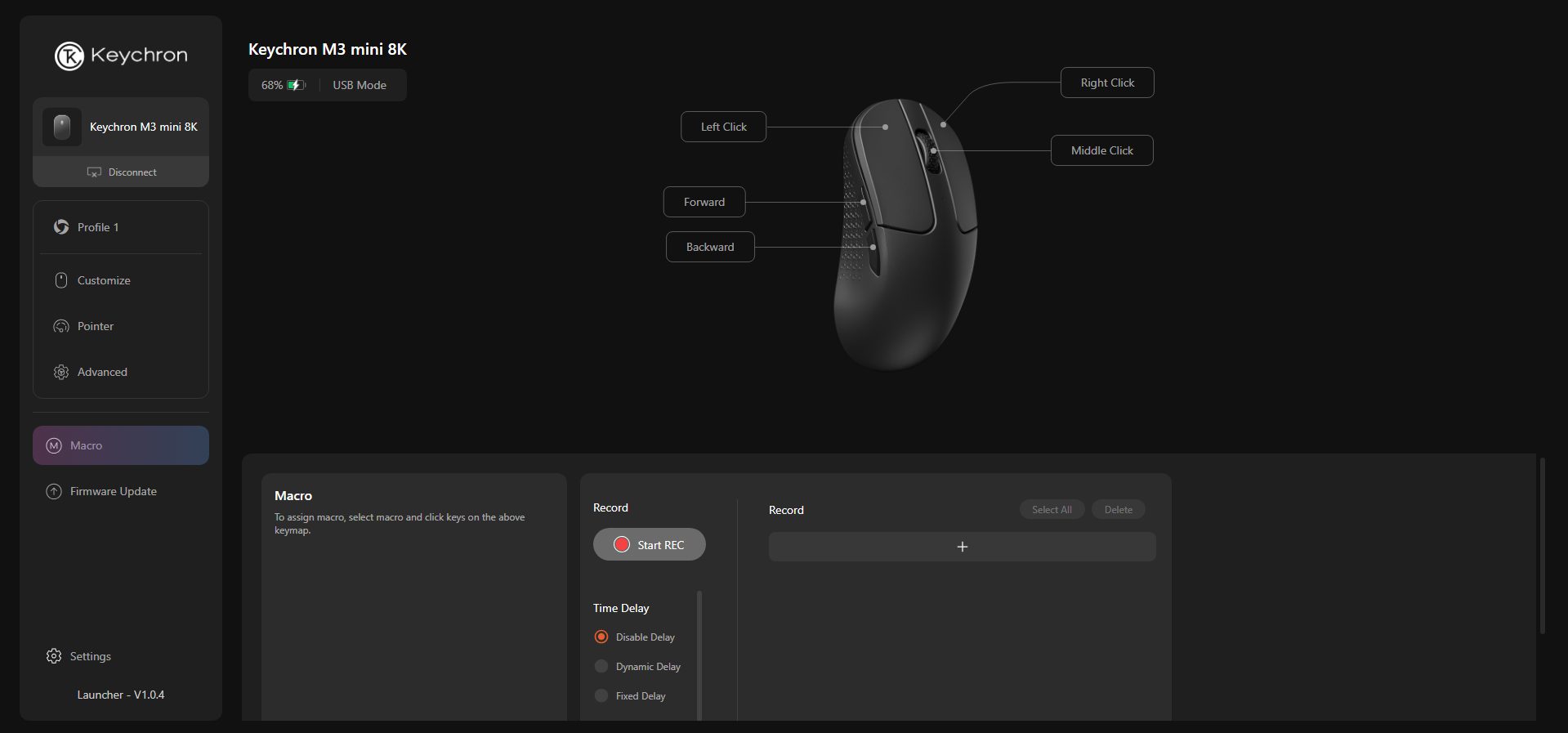The width and height of the screenshot is (1568, 733).
Task: Click the Disconnect icon
Action: pyautogui.click(x=94, y=172)
